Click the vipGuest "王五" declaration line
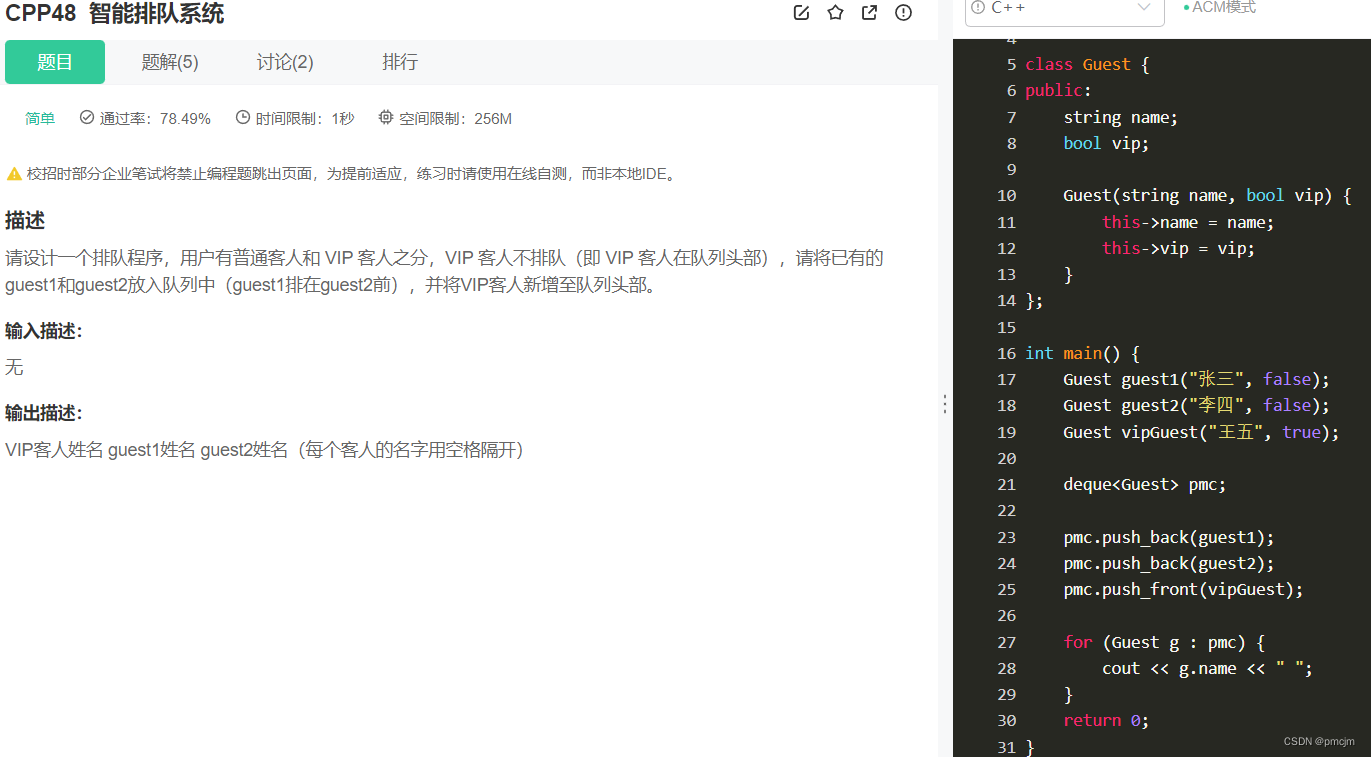 (x=1201, y=432)
